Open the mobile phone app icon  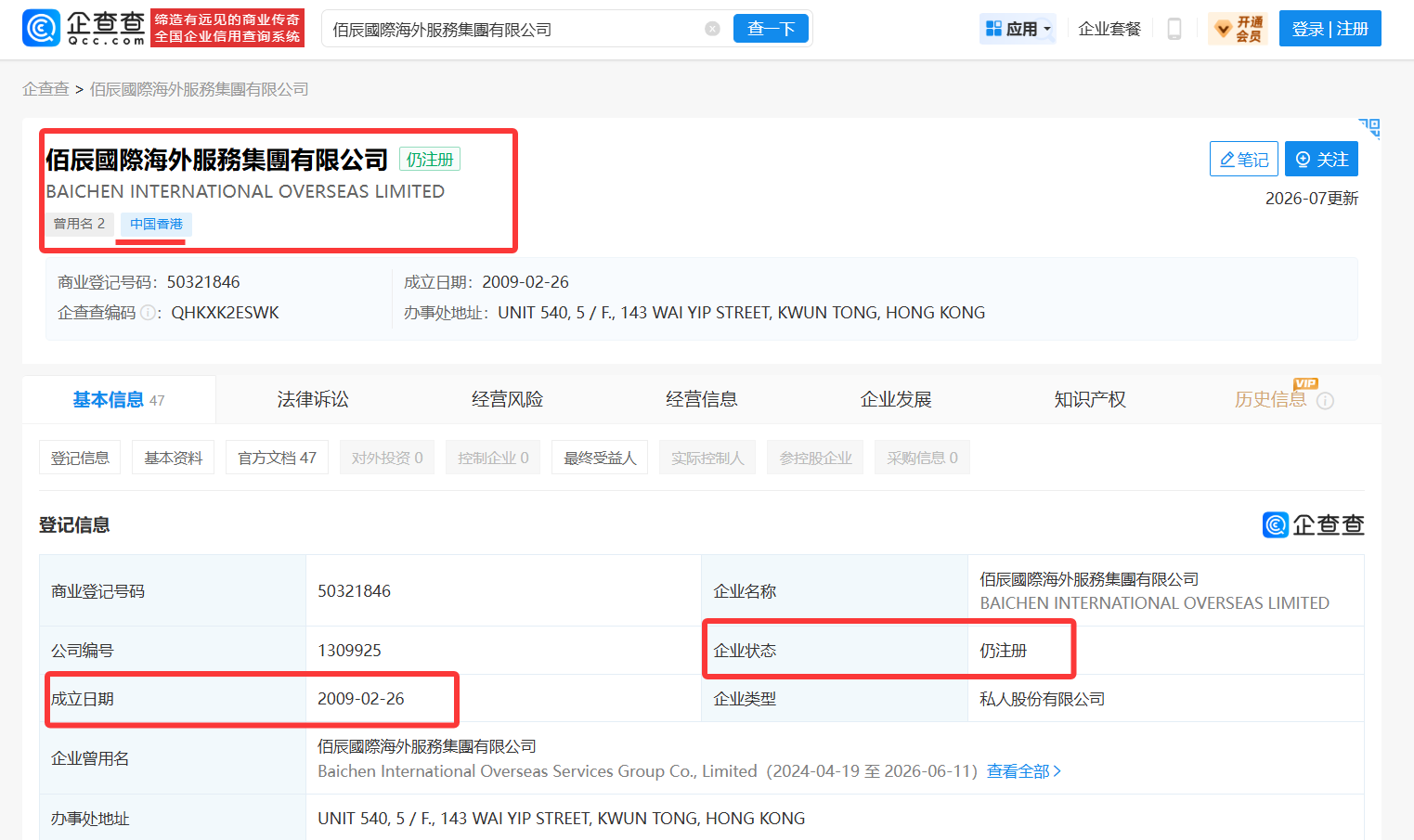(1174, 29)
